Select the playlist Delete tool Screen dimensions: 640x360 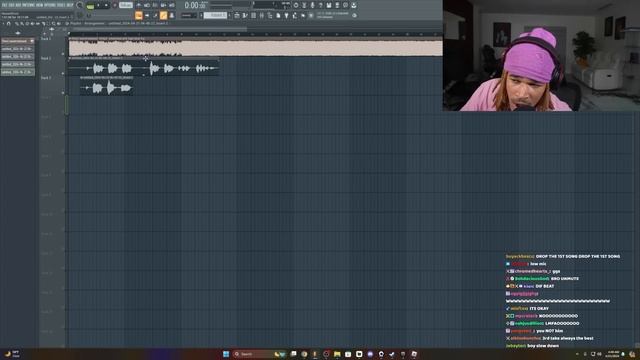pos(27,24)
